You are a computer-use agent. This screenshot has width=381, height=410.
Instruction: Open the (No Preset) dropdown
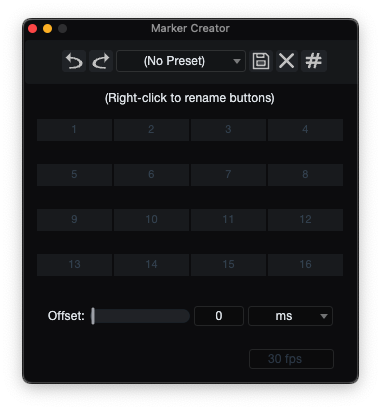tap(181, 61)
